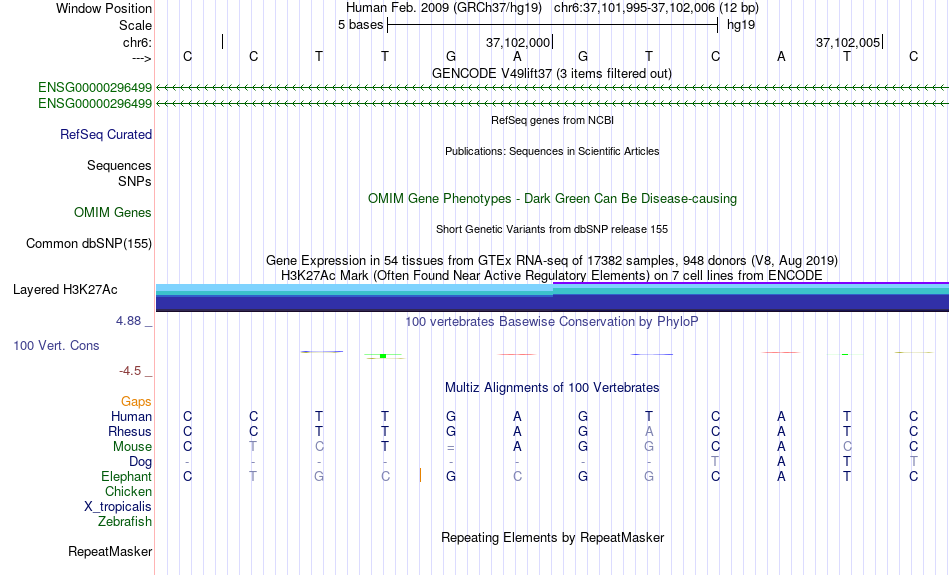
Task: Select the Human species label
Action: (x=131, y=416)
